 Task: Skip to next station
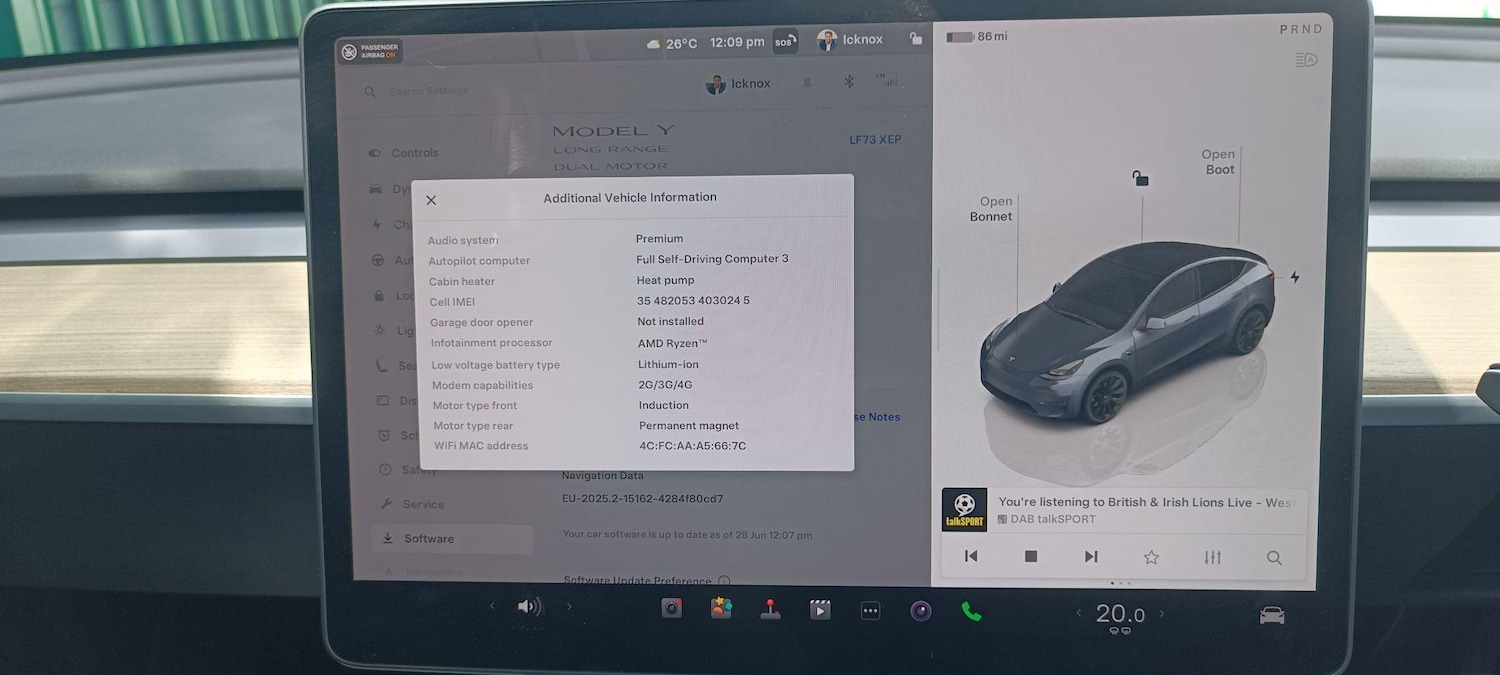click(x=1091, y=556)
